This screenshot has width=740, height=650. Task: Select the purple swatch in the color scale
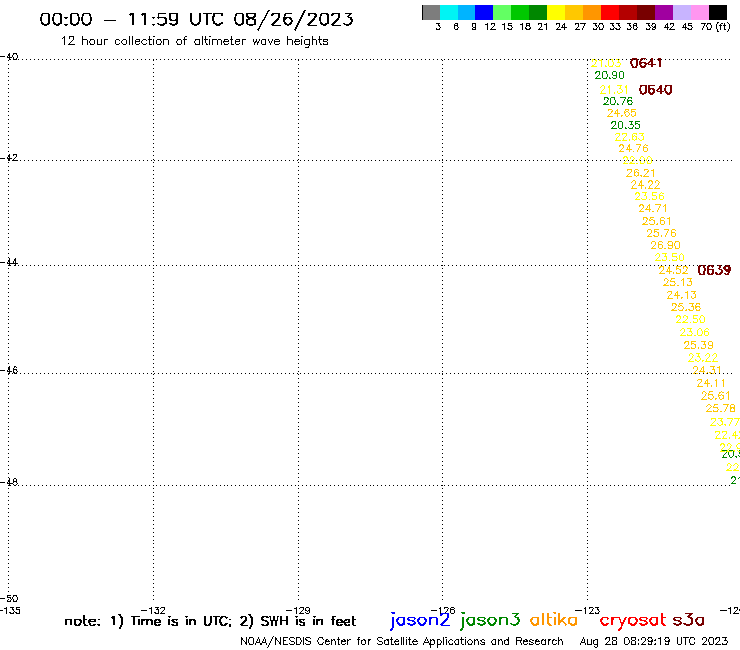664,12
